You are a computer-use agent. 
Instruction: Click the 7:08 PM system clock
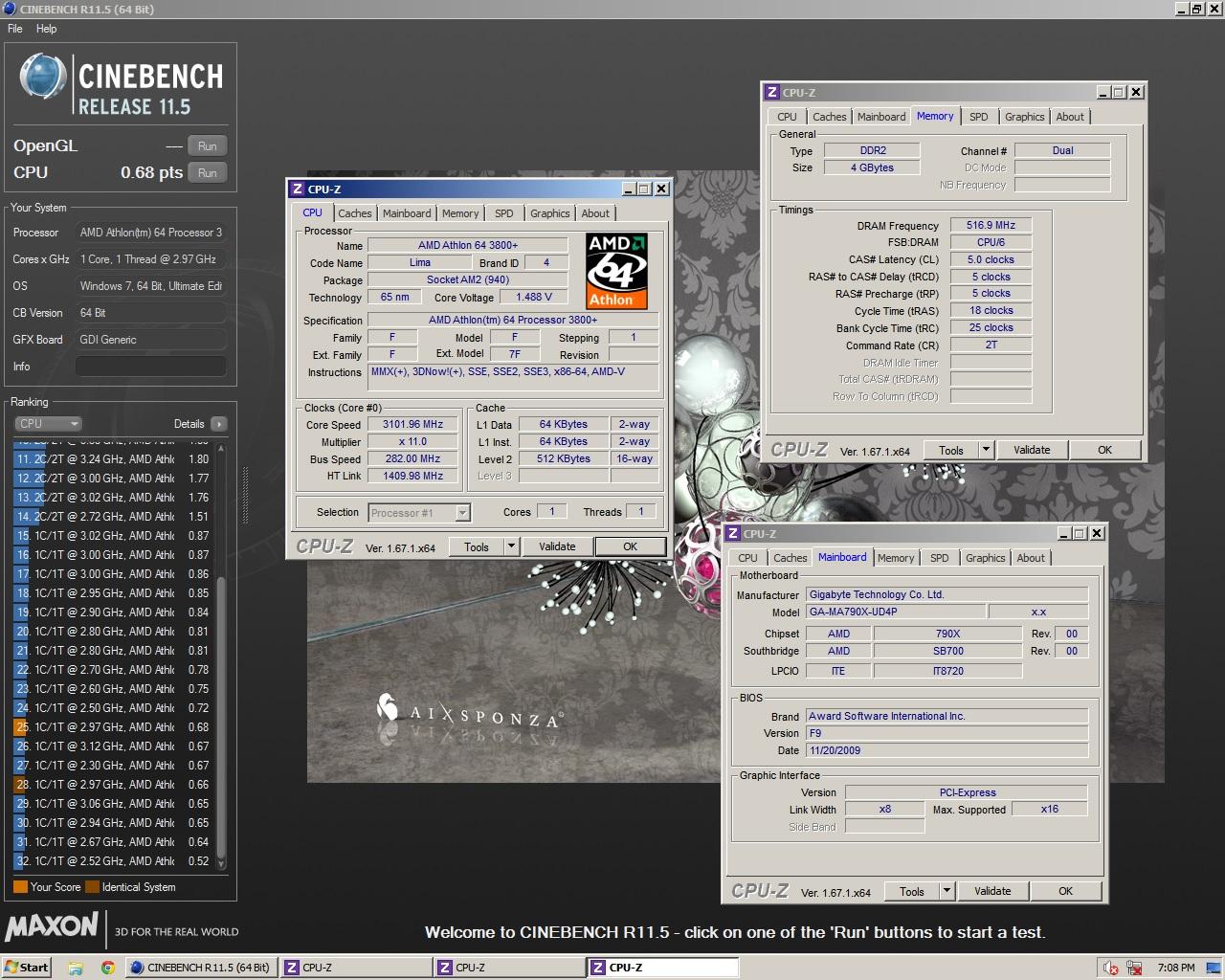pos(1176,968)
